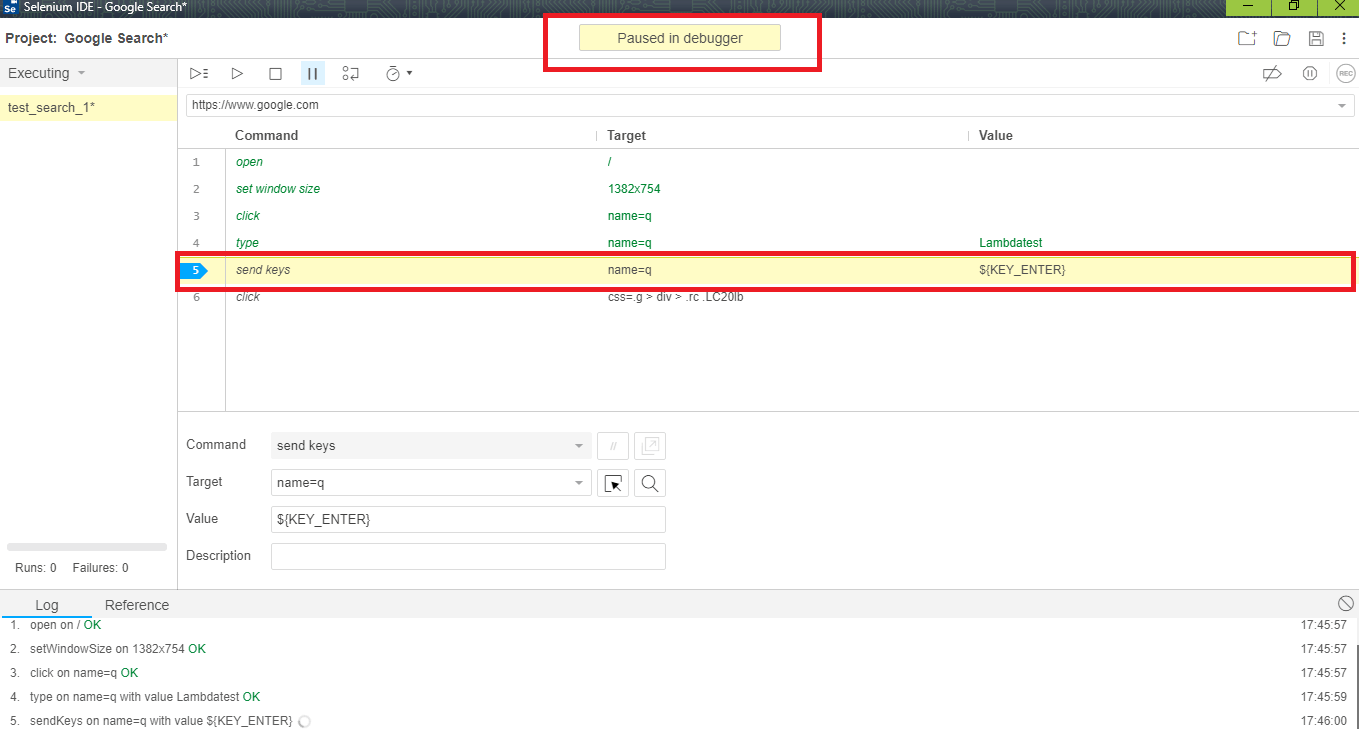Click Run all tests icon

pyautogui.click(x=199, y=73)
